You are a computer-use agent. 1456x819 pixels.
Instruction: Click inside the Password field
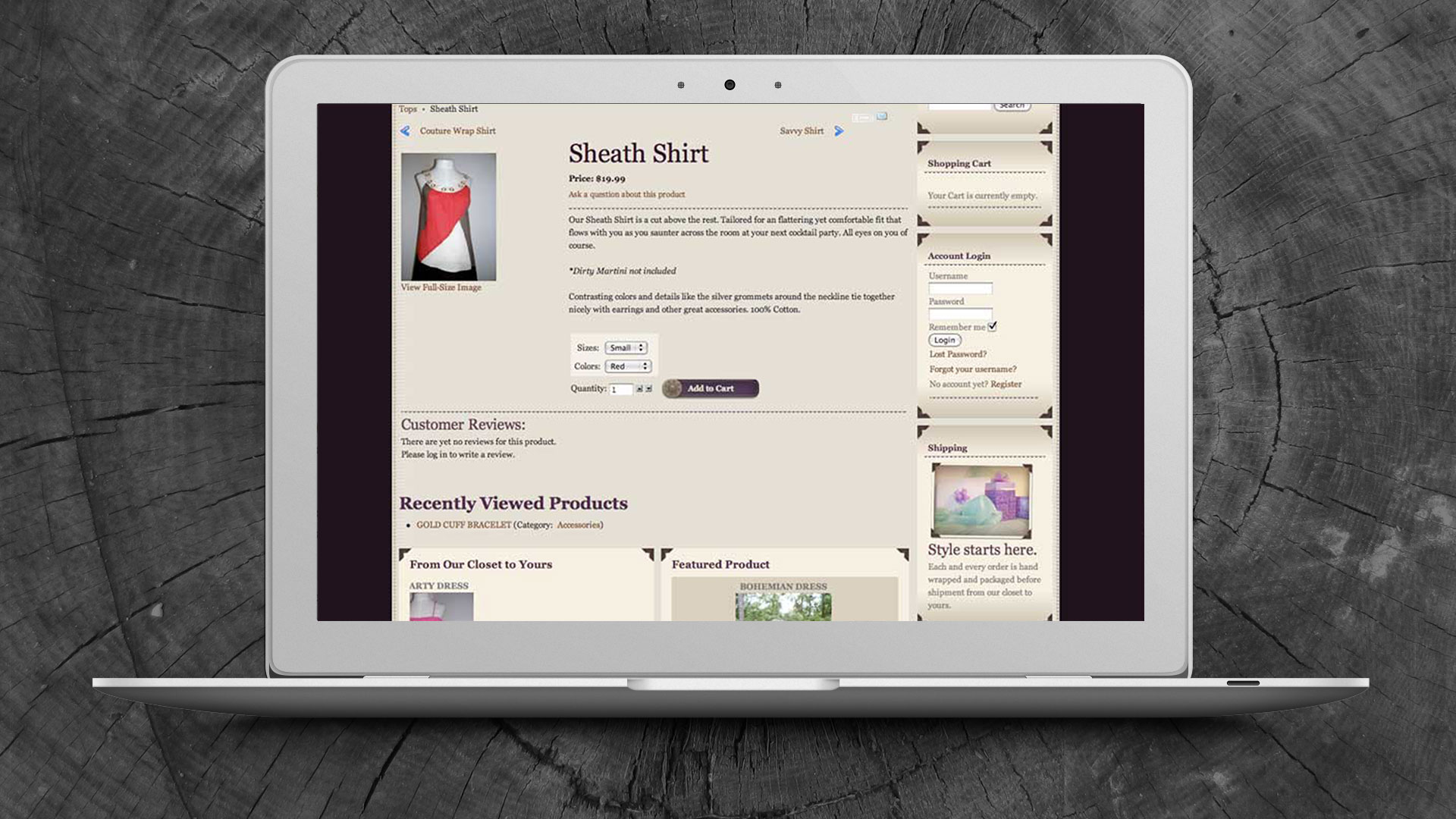[x=960, y=314]
